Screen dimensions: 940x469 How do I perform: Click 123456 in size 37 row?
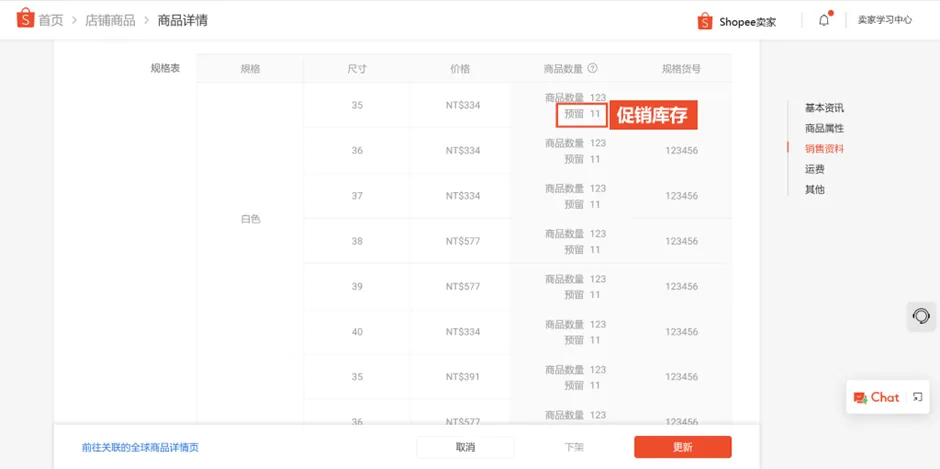click(681, 196)
